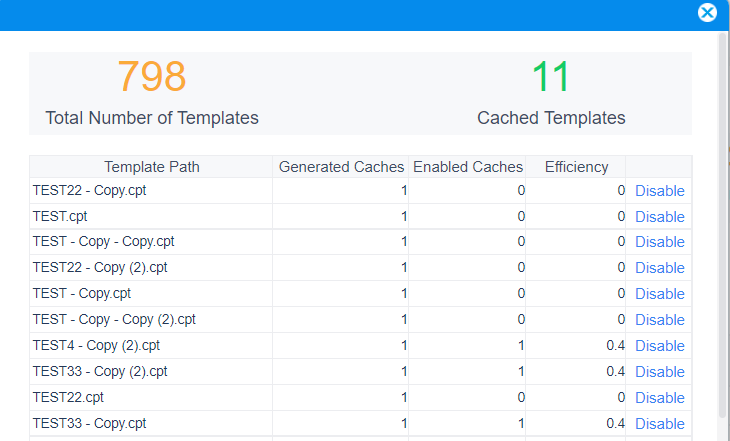Disable cache for TEST22 - Copy (2).cpt
This screenshot has height=441, width=730.
coord(660,268)
